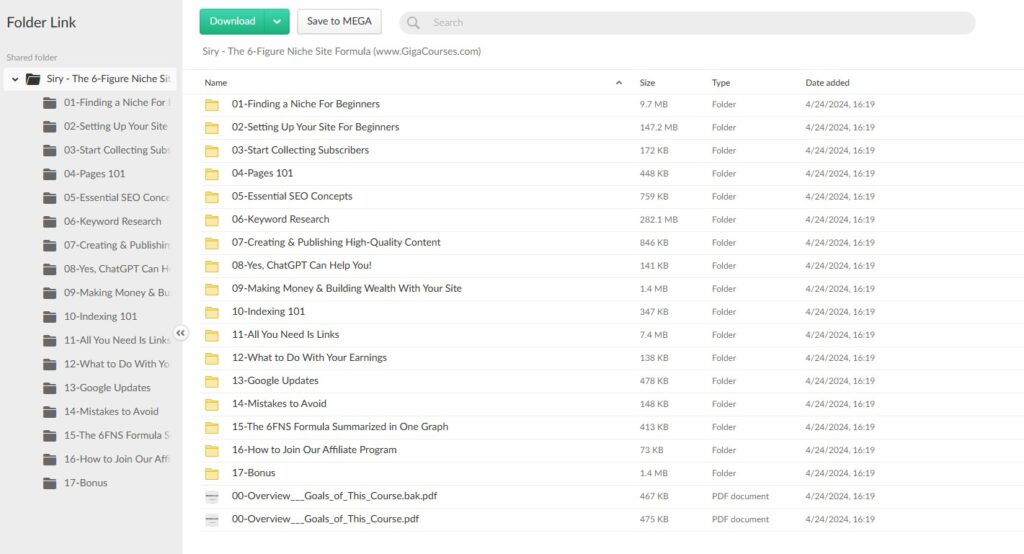Click yellow folder icon for 11-All You Need Is Links row

click(x=212, y=335)
